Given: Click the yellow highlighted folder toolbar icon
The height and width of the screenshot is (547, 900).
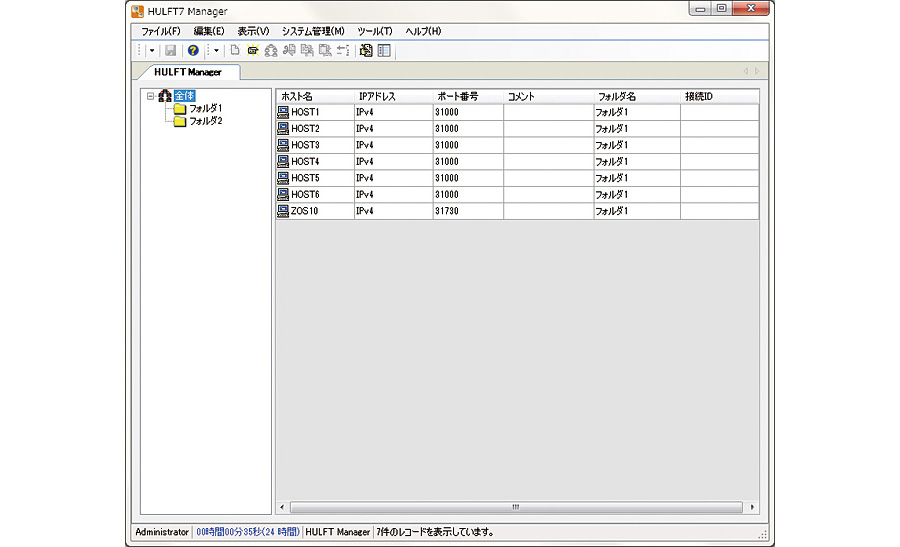Looking at the screenshot, I should (x=252, y=50).
